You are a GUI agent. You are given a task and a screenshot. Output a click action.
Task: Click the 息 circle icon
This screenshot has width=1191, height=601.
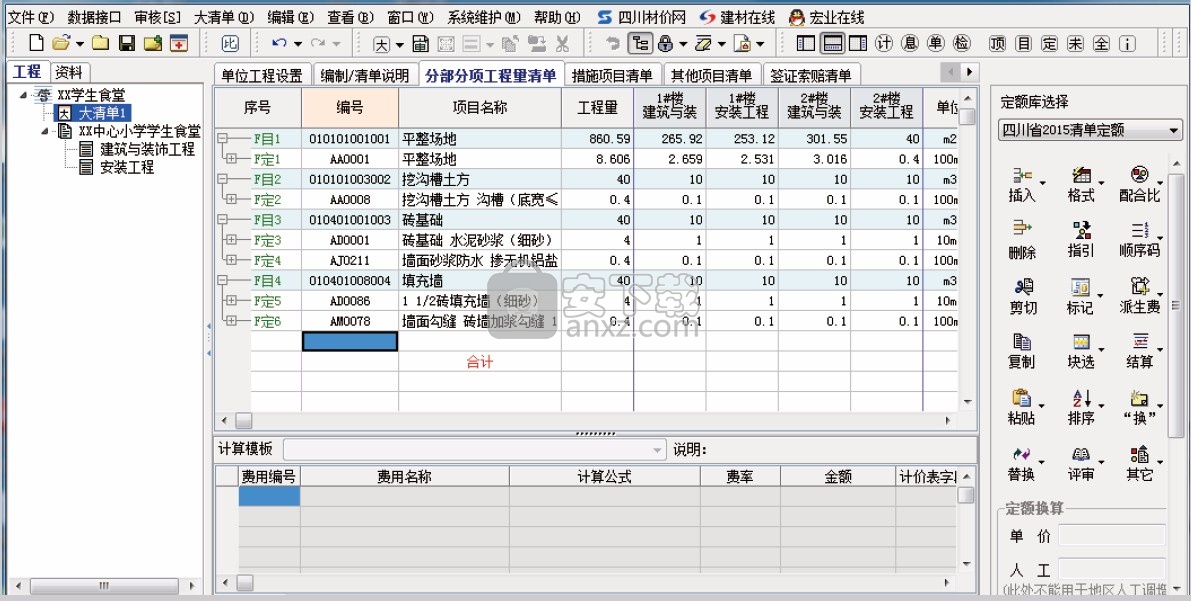click(910, 43)
